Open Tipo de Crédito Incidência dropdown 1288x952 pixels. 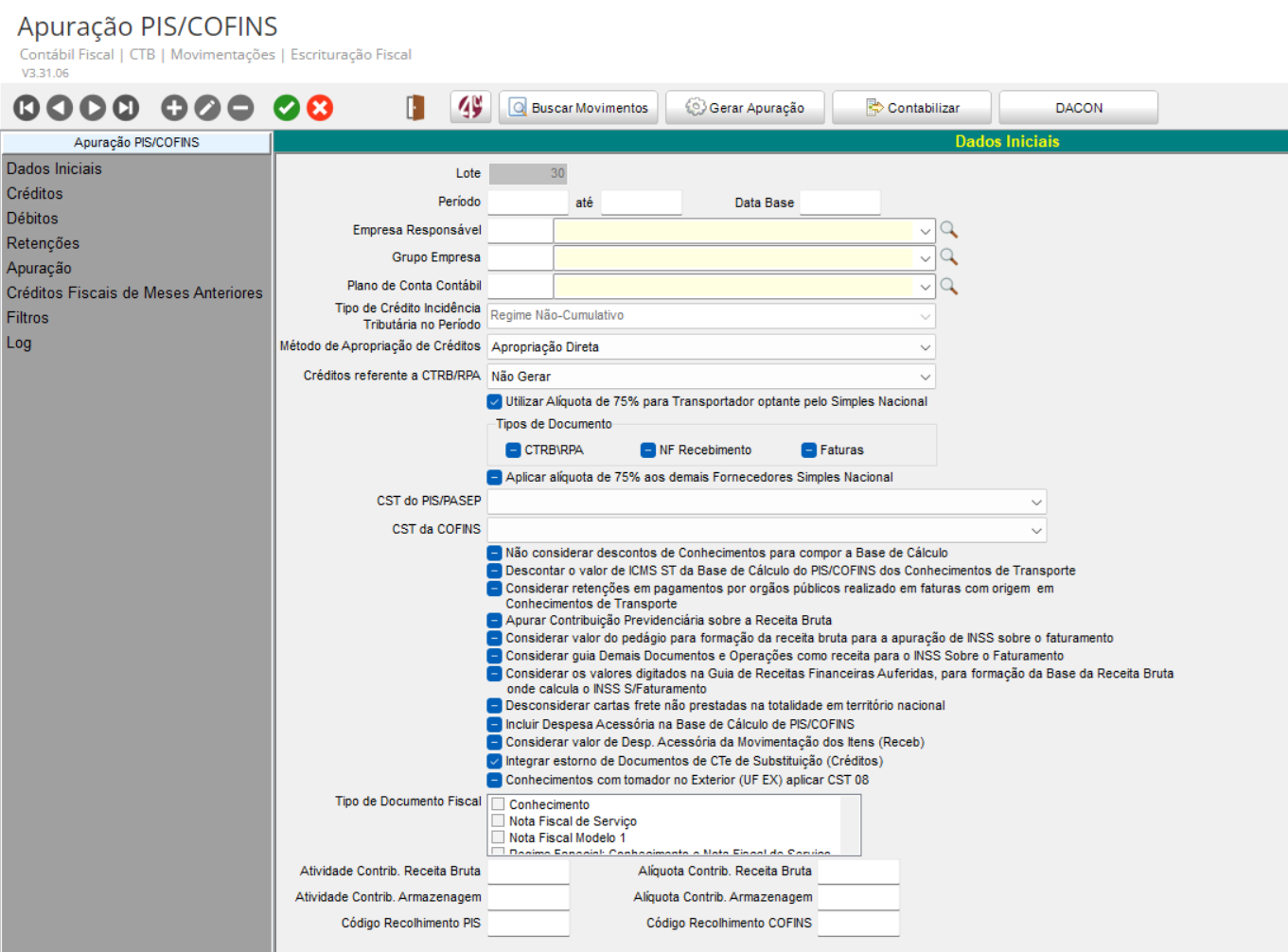(711, 316)
